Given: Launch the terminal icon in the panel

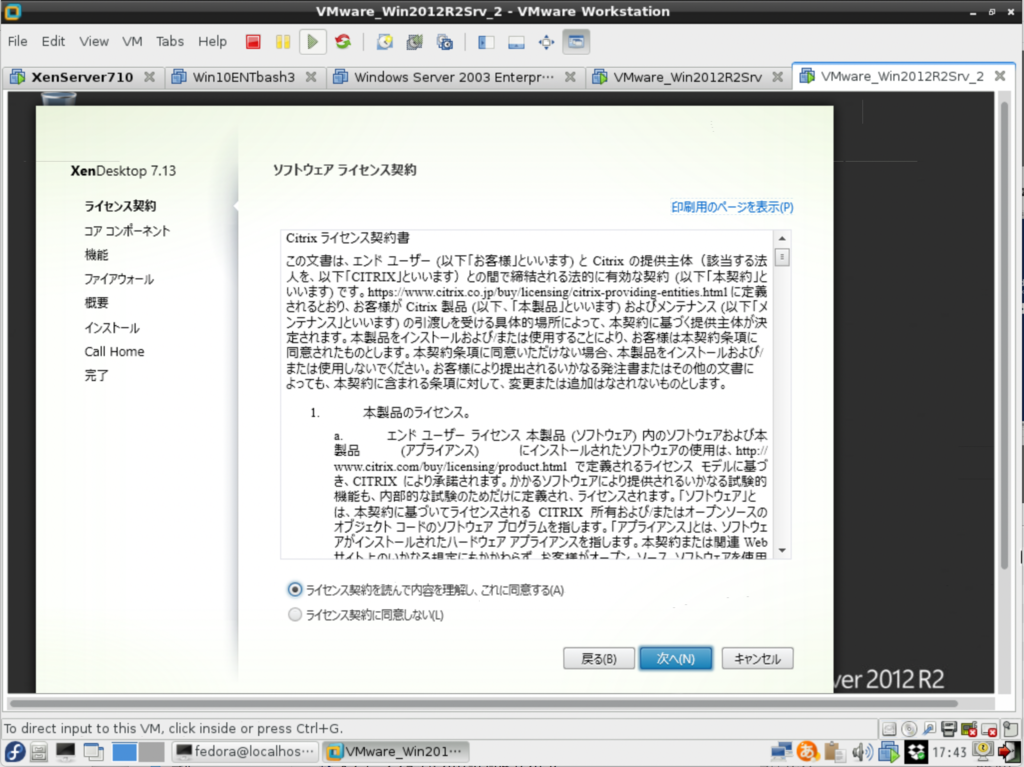Looking at the screenshot, I should [x=65, y=753].
